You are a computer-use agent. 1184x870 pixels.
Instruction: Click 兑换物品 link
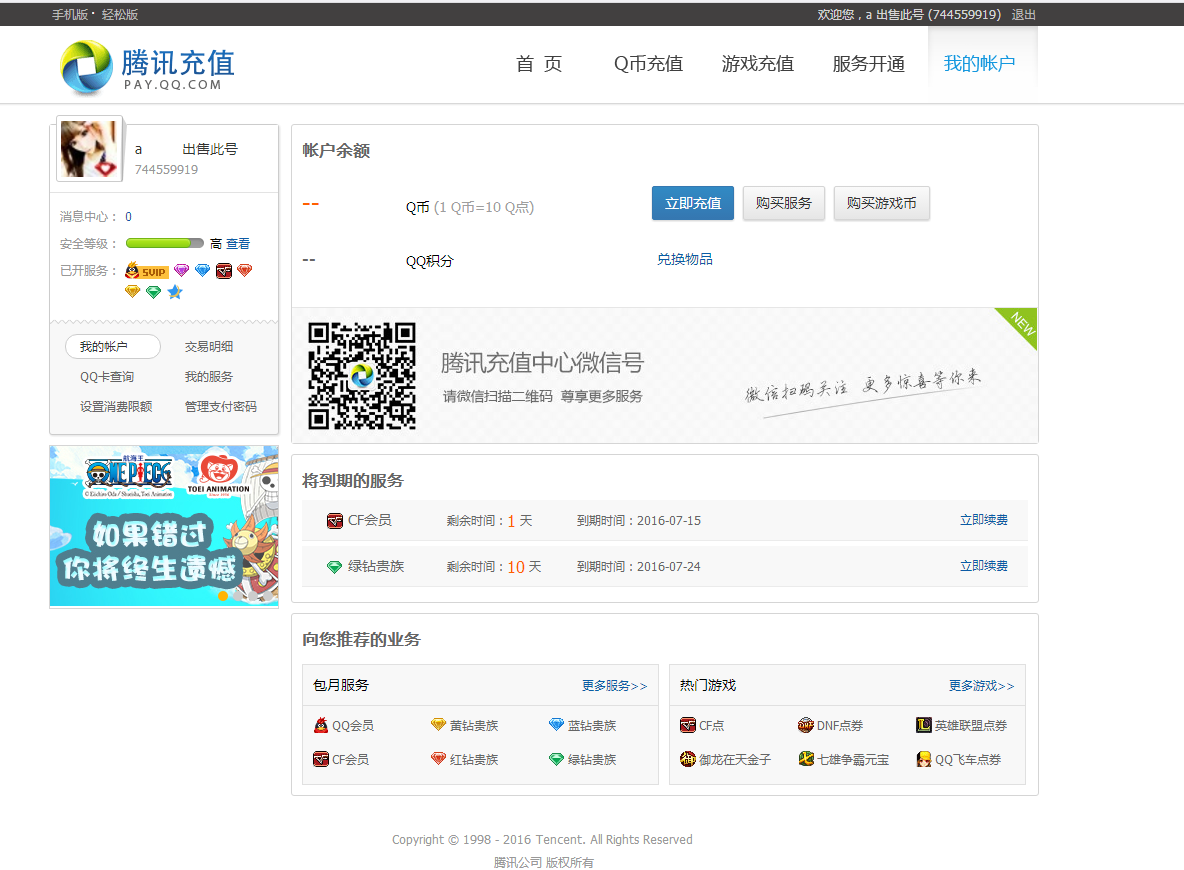(685, 259)
